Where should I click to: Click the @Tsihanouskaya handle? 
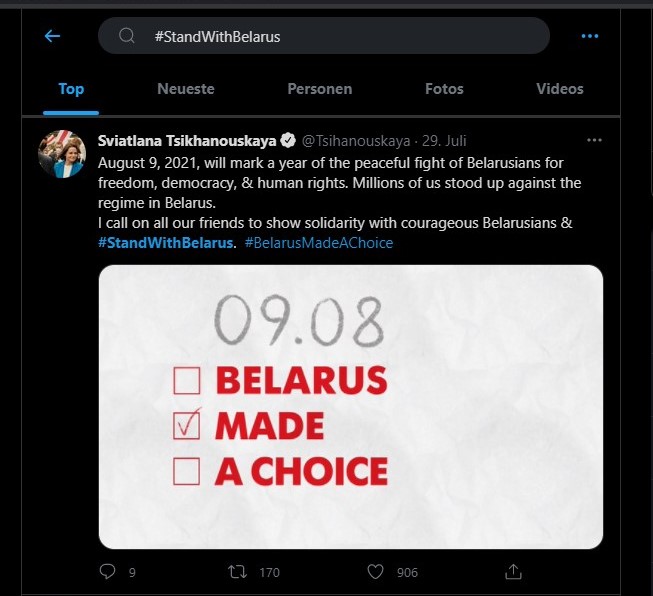click(356, 141)
